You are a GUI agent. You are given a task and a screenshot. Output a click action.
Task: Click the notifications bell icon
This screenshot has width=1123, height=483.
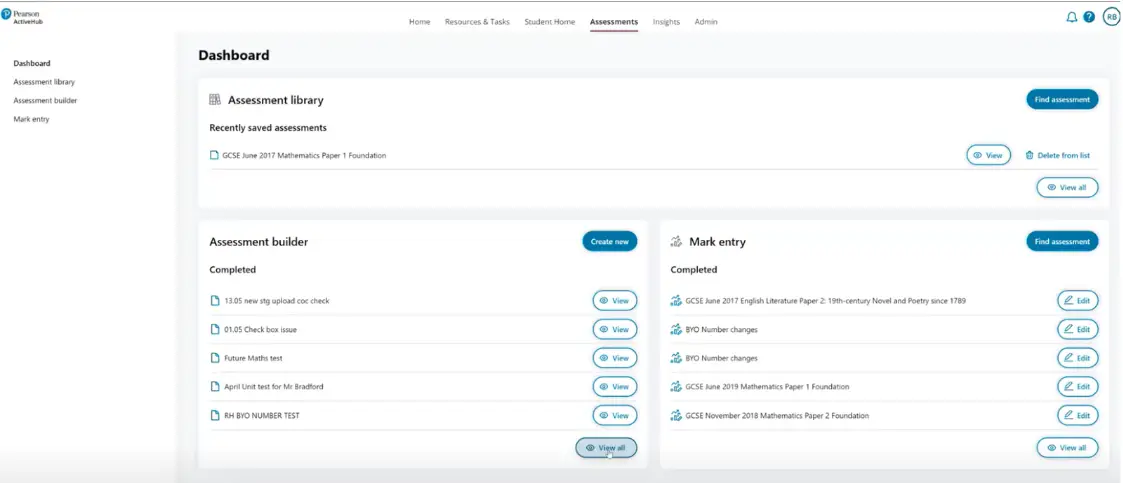tap(1072, 17)
